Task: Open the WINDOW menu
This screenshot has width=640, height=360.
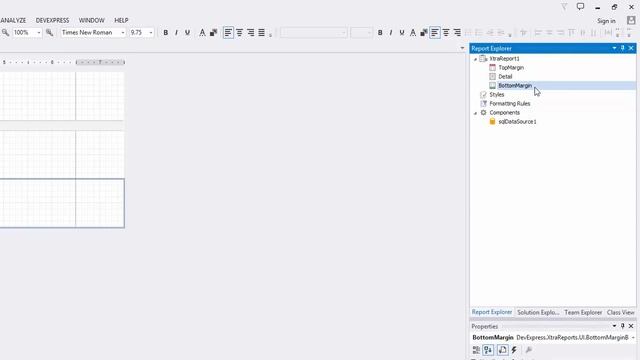Action: tap(91, 20)
